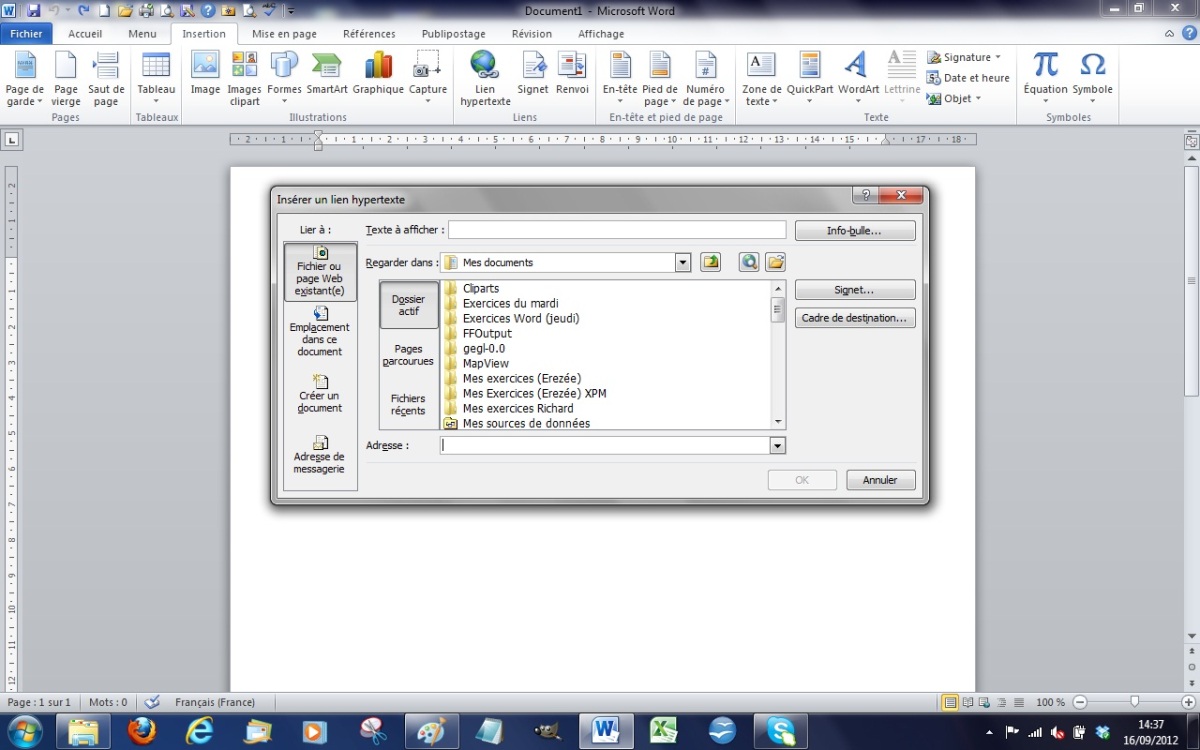The image size is (1200, 750).
Task: Insert Date et heure
Action: coord(968,78)
